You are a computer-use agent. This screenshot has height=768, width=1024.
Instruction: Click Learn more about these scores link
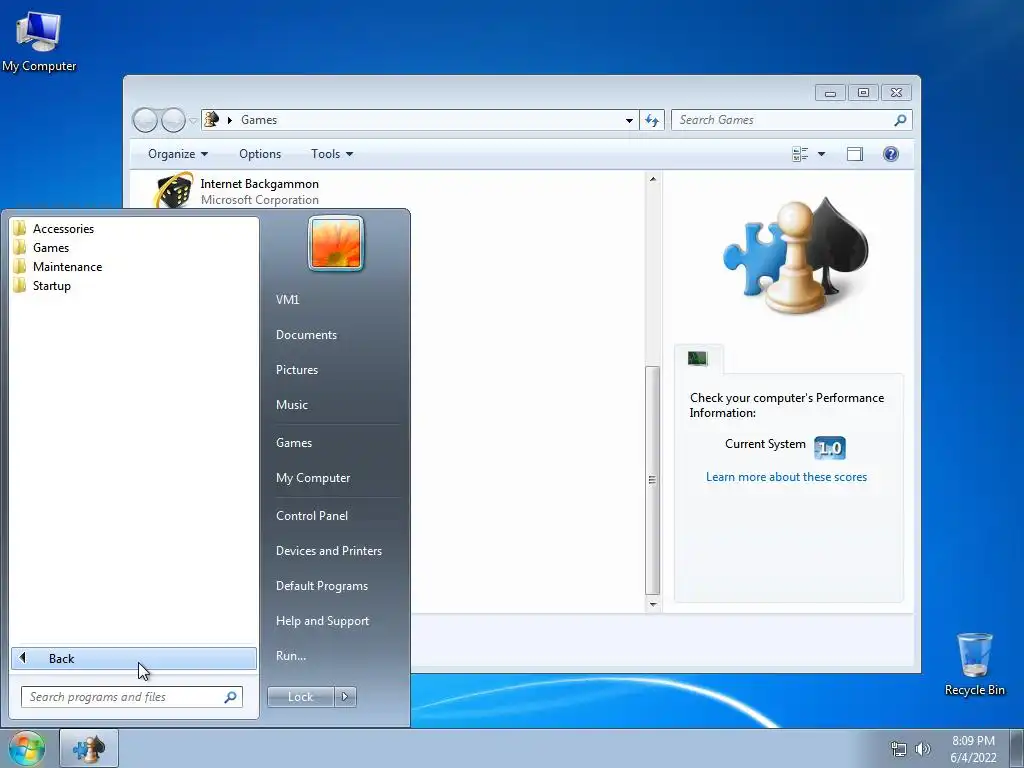pyautogui.click(x=786, y=477)
